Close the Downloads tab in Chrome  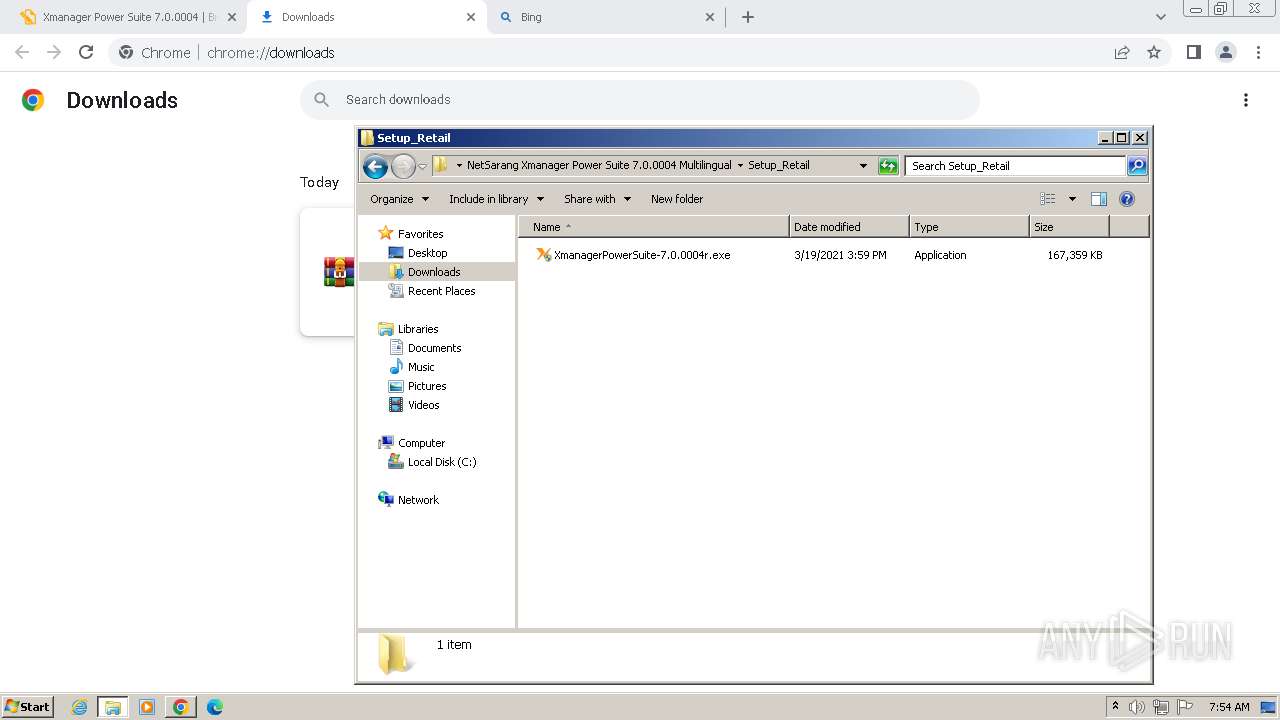tap(471, 17)
